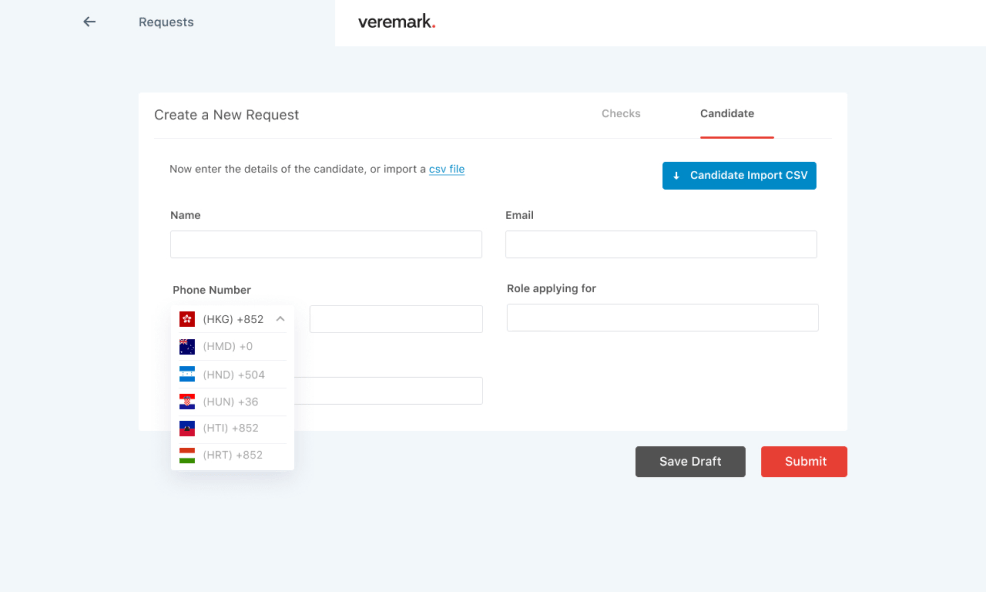Image resolution: width=986 pixels, height=592 pixels.
Task: Click the flag icon beside HRT
Action: click(x=187, y=455)
